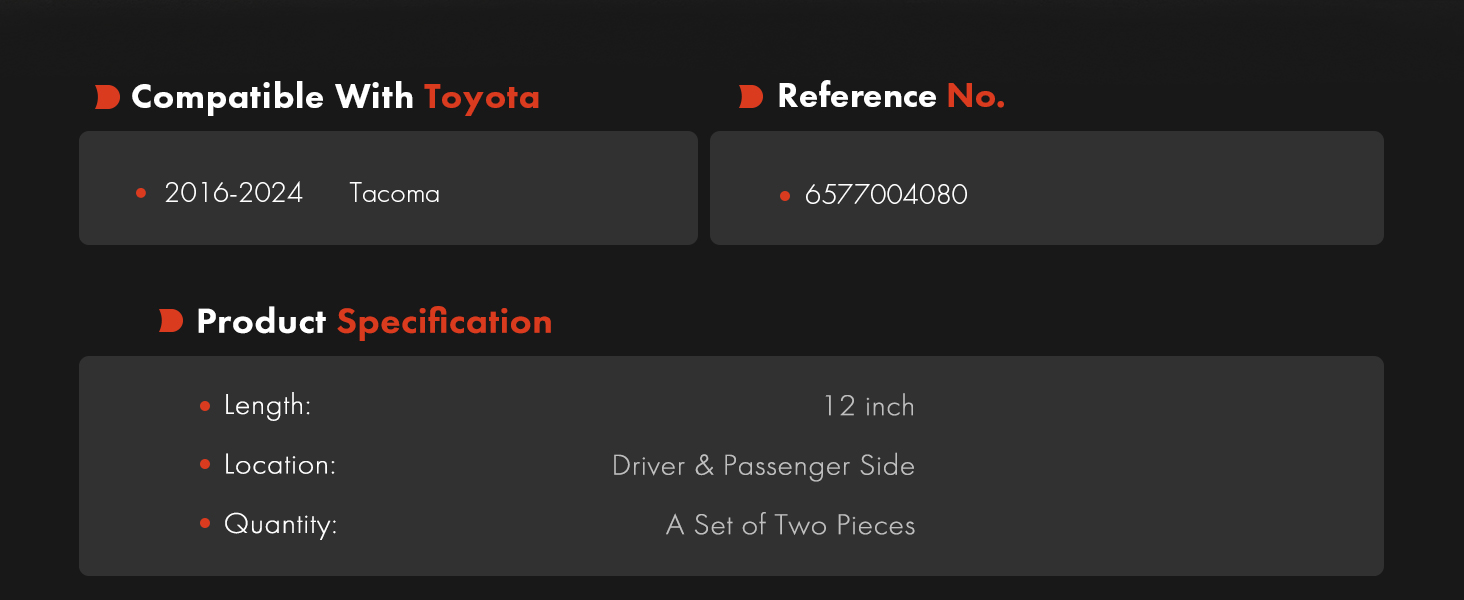The image size is (1464, 600).
Task: Click the red bullet before 2016-2024
Action: click(x=141, y=193)
